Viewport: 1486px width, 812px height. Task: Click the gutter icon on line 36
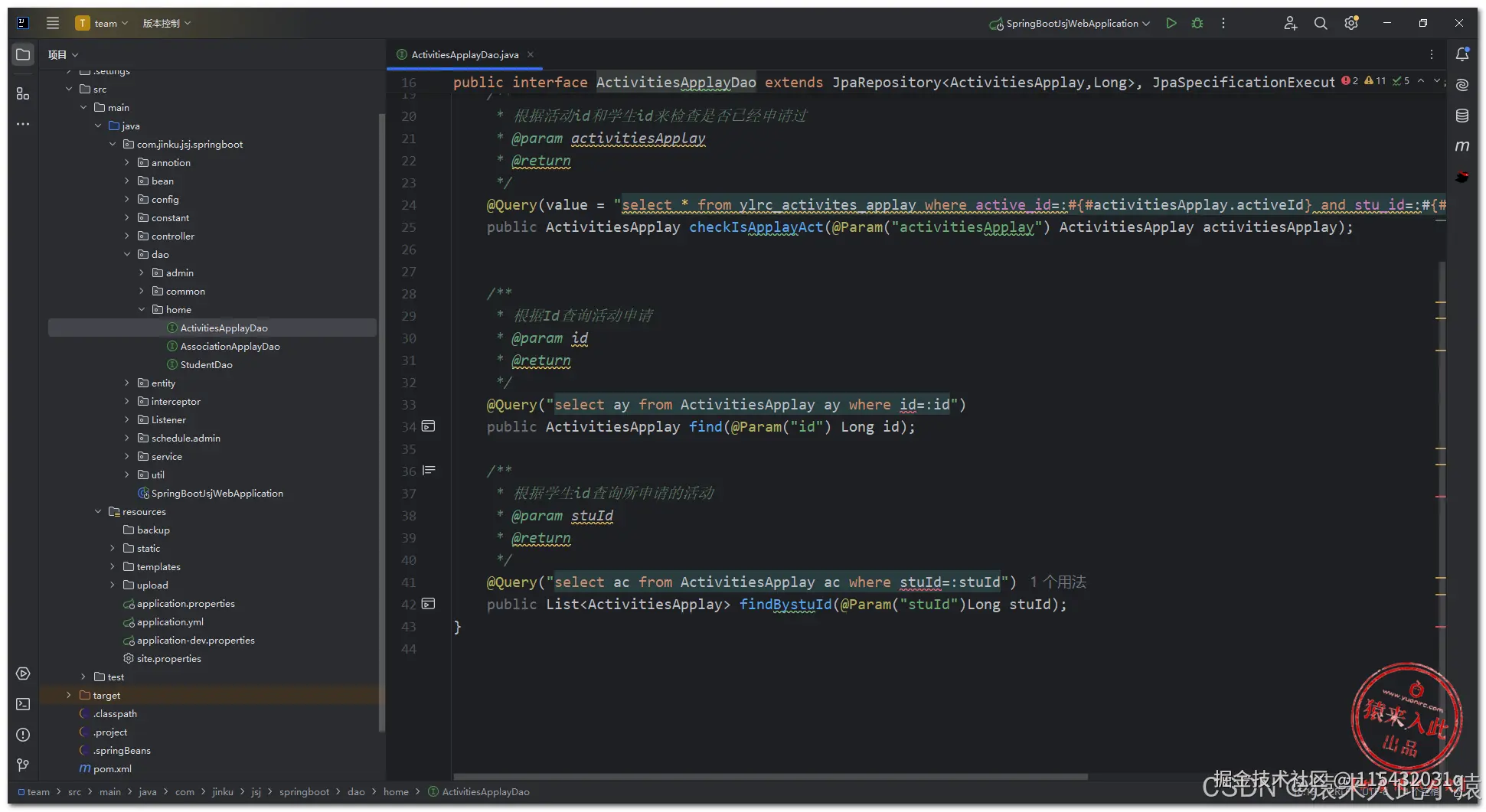pyautogui.click(x=429, y=471)
